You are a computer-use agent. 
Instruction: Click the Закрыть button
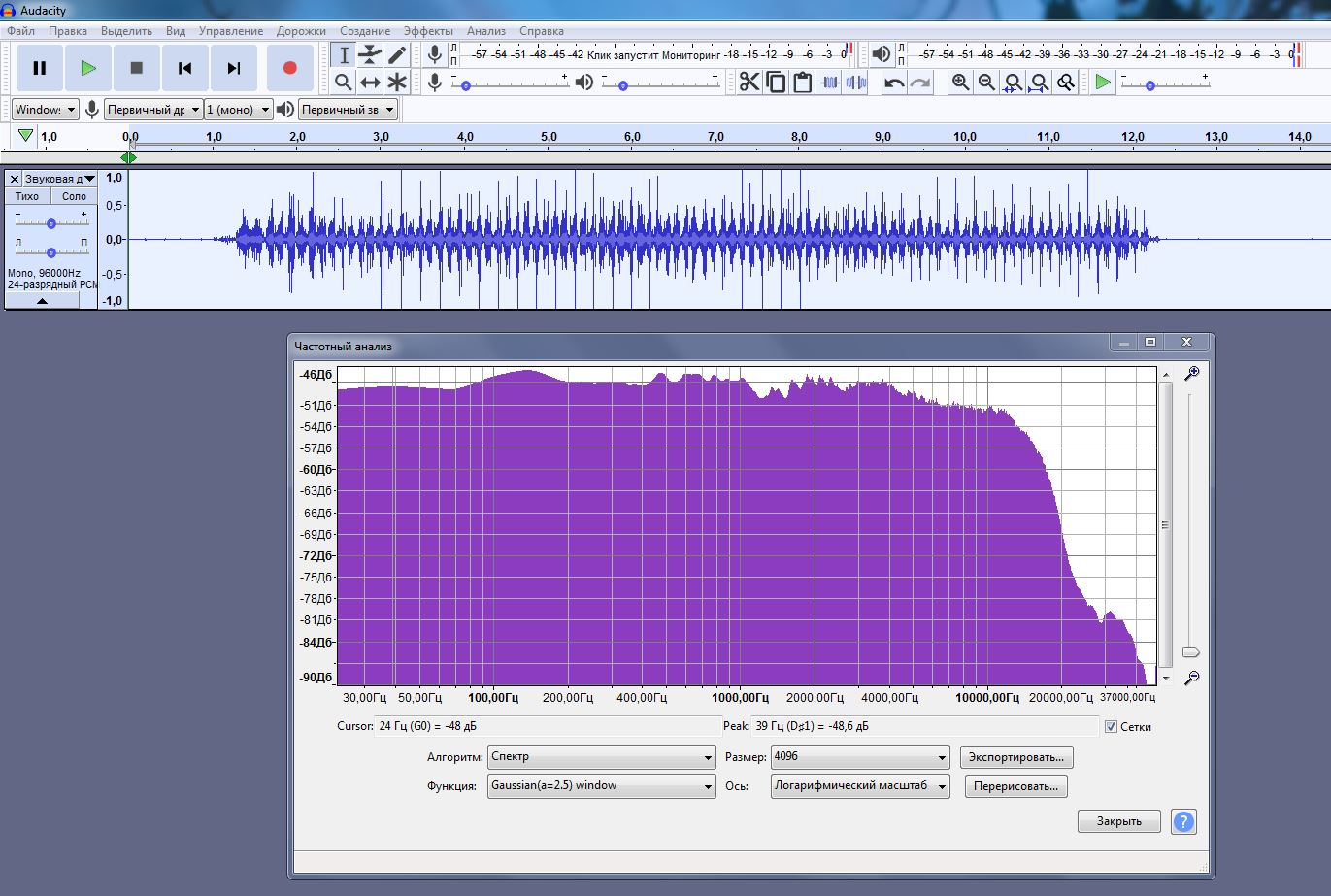pyautogui.click(x=1118, y=821)
